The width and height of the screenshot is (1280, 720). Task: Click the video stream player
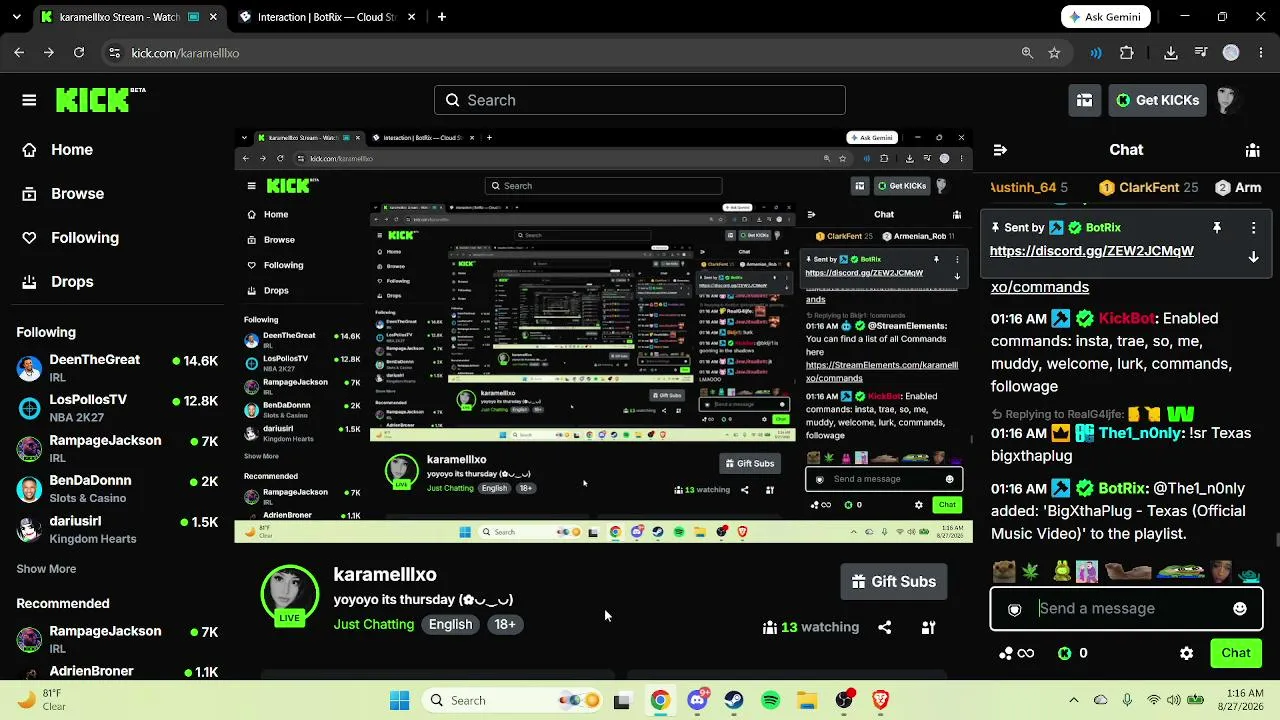pyautogui.click(x=604, y=336)
